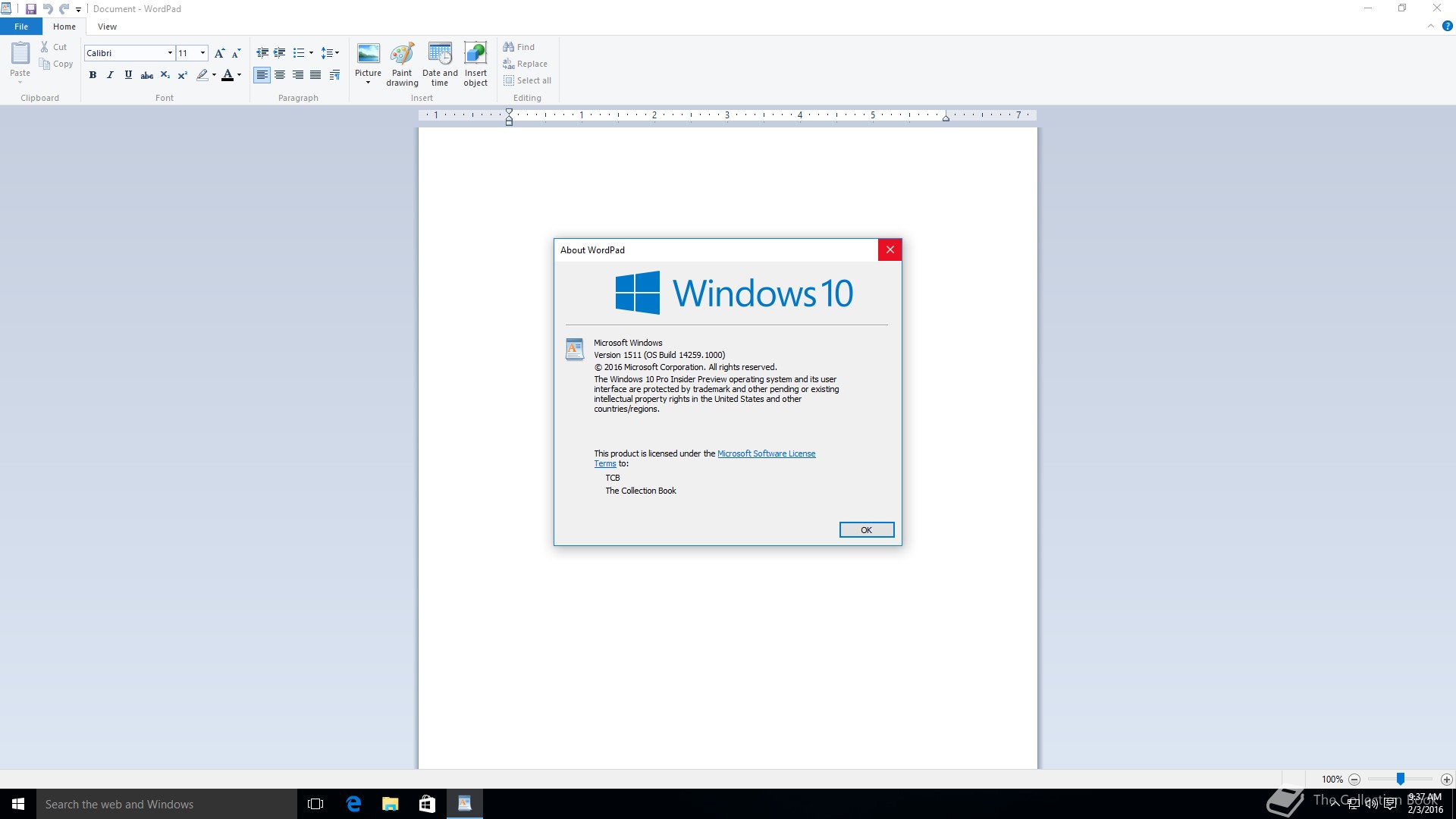Click the Save icon in quick access toolbar
The height and width of the screenshot is (819, 1456).
tap(30, 9)
